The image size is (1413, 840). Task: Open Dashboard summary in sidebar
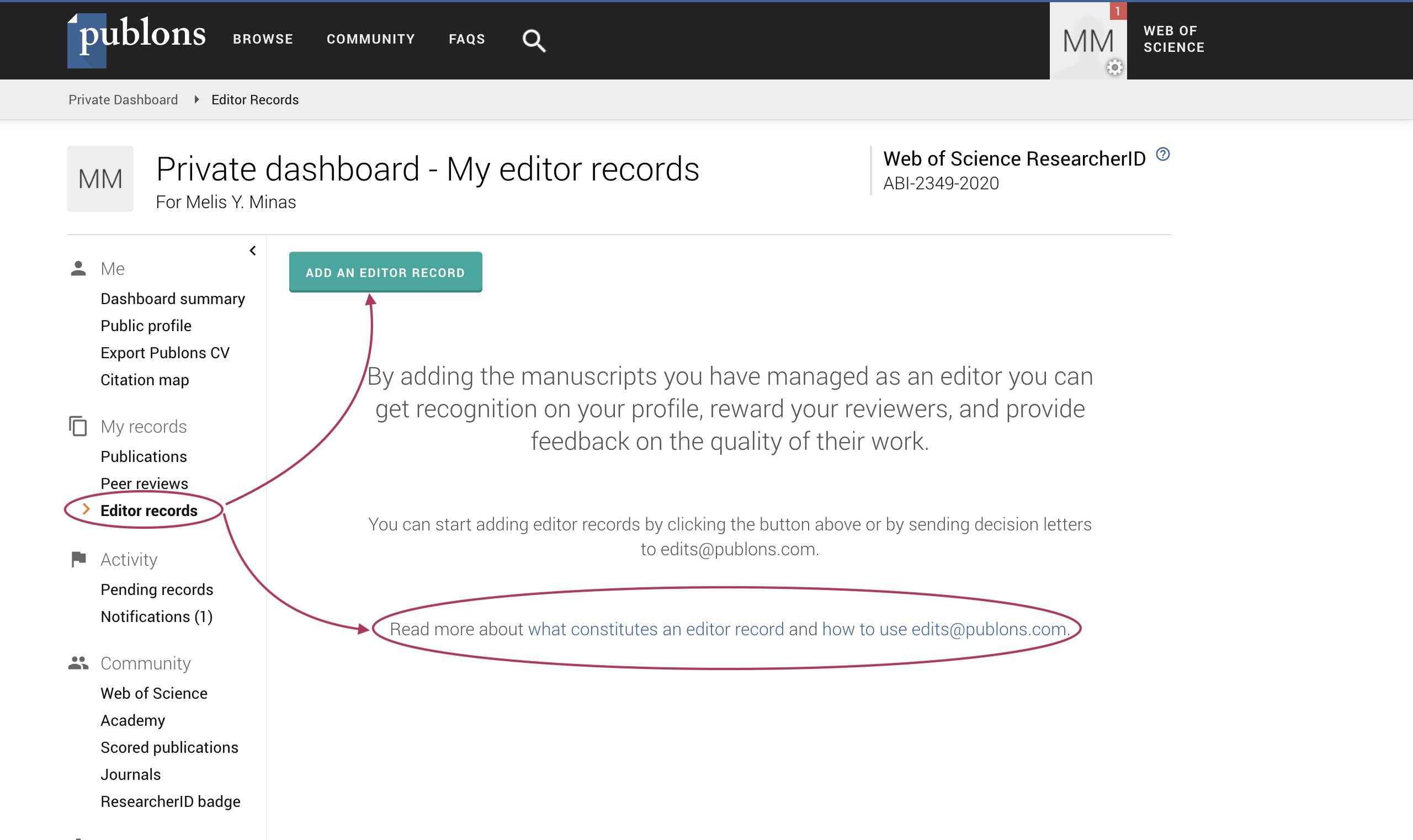[173, 299]
